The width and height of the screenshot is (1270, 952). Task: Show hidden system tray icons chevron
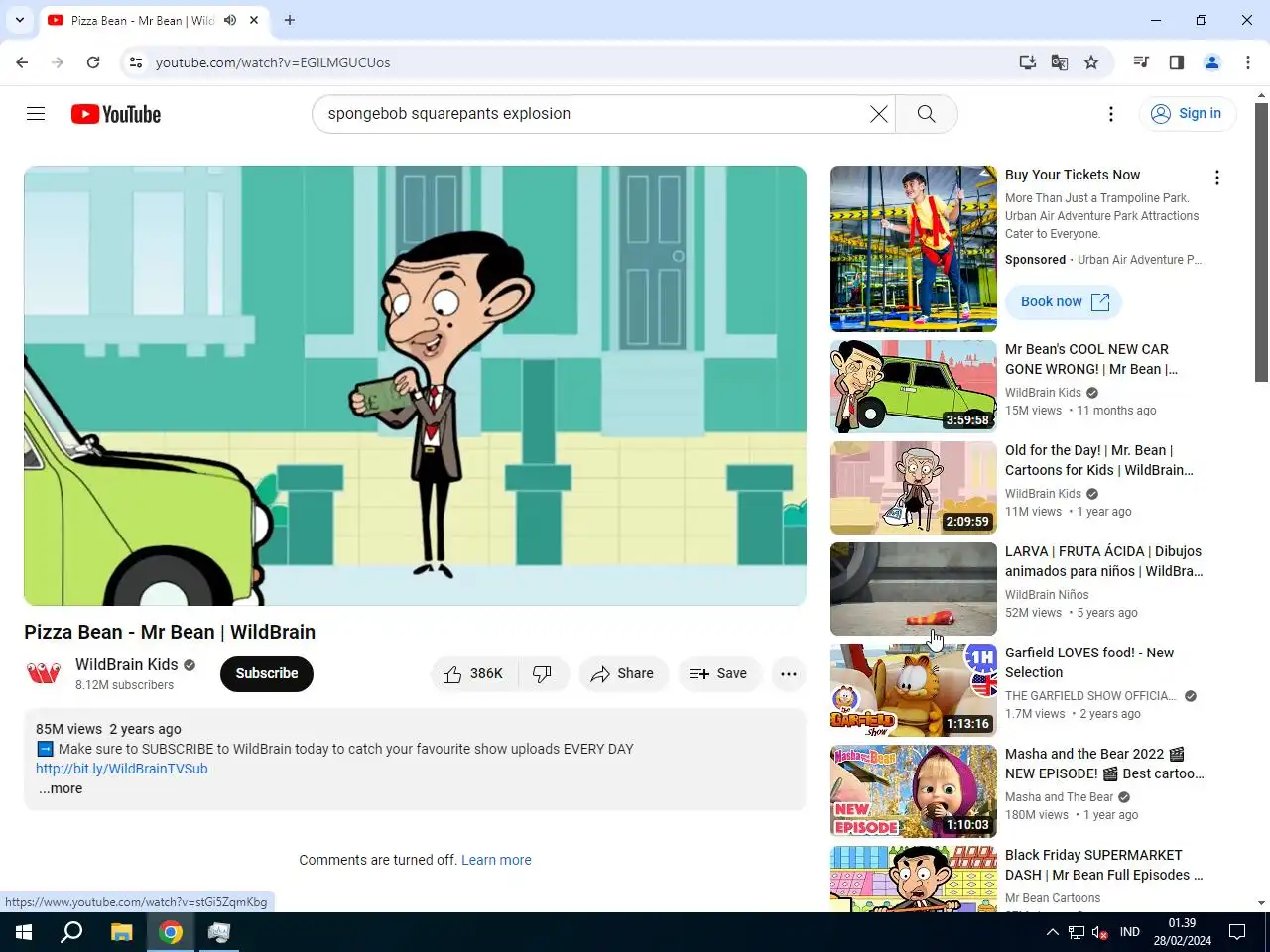[1052, 932]
